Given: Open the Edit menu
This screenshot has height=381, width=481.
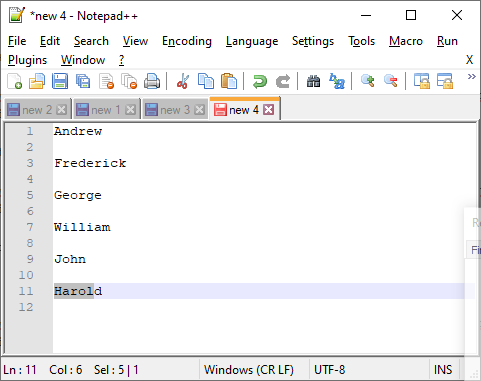Looking at the screenshot, I should (x=50, y=41).
